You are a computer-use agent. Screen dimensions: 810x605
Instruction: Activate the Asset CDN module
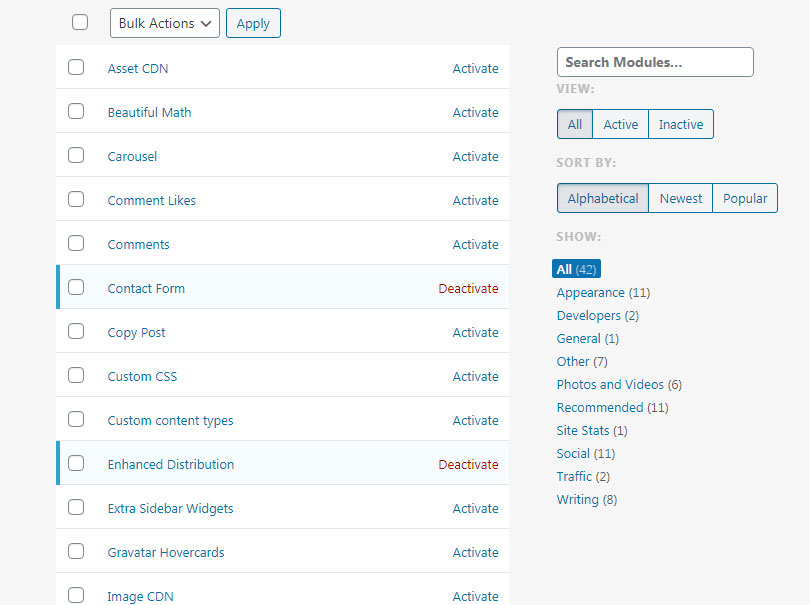(475, 69)
